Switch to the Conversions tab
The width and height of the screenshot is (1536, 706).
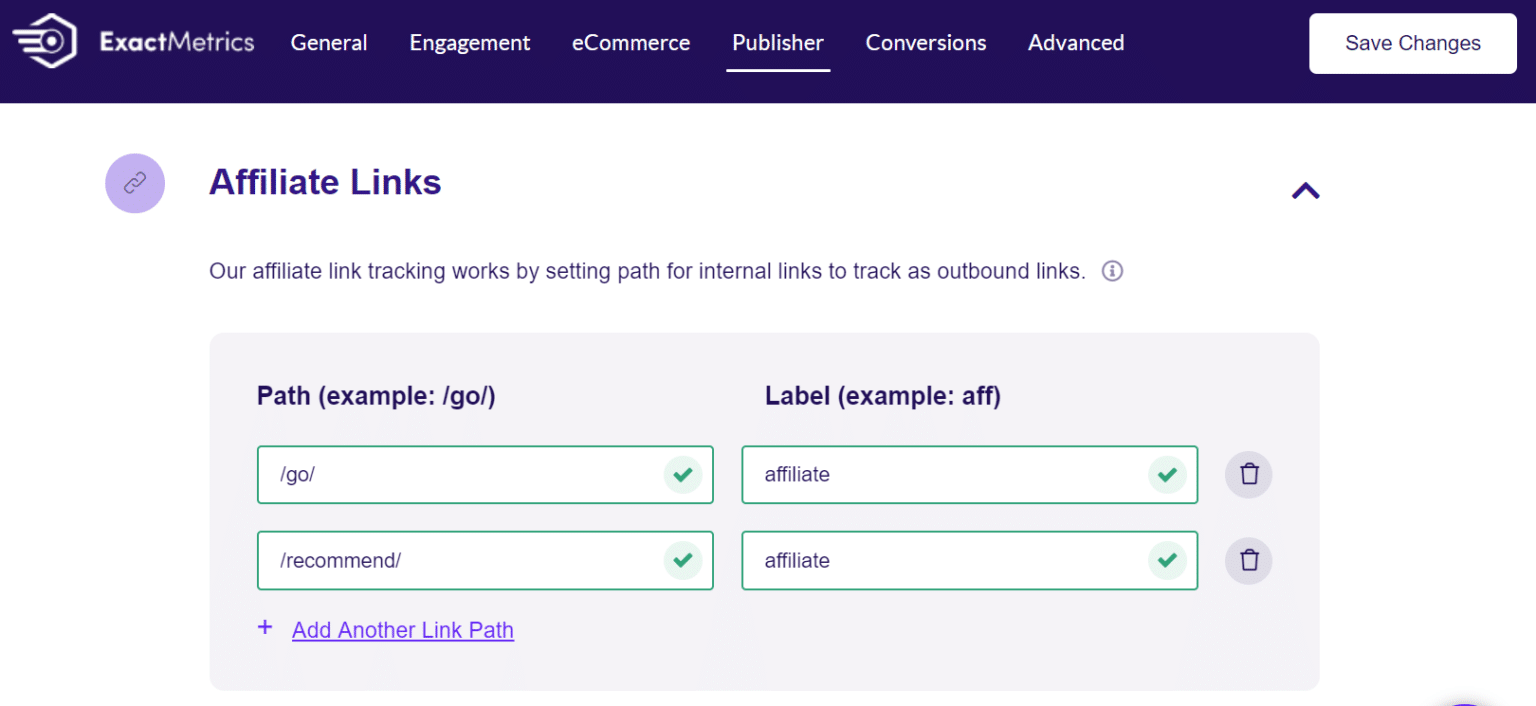925,43
